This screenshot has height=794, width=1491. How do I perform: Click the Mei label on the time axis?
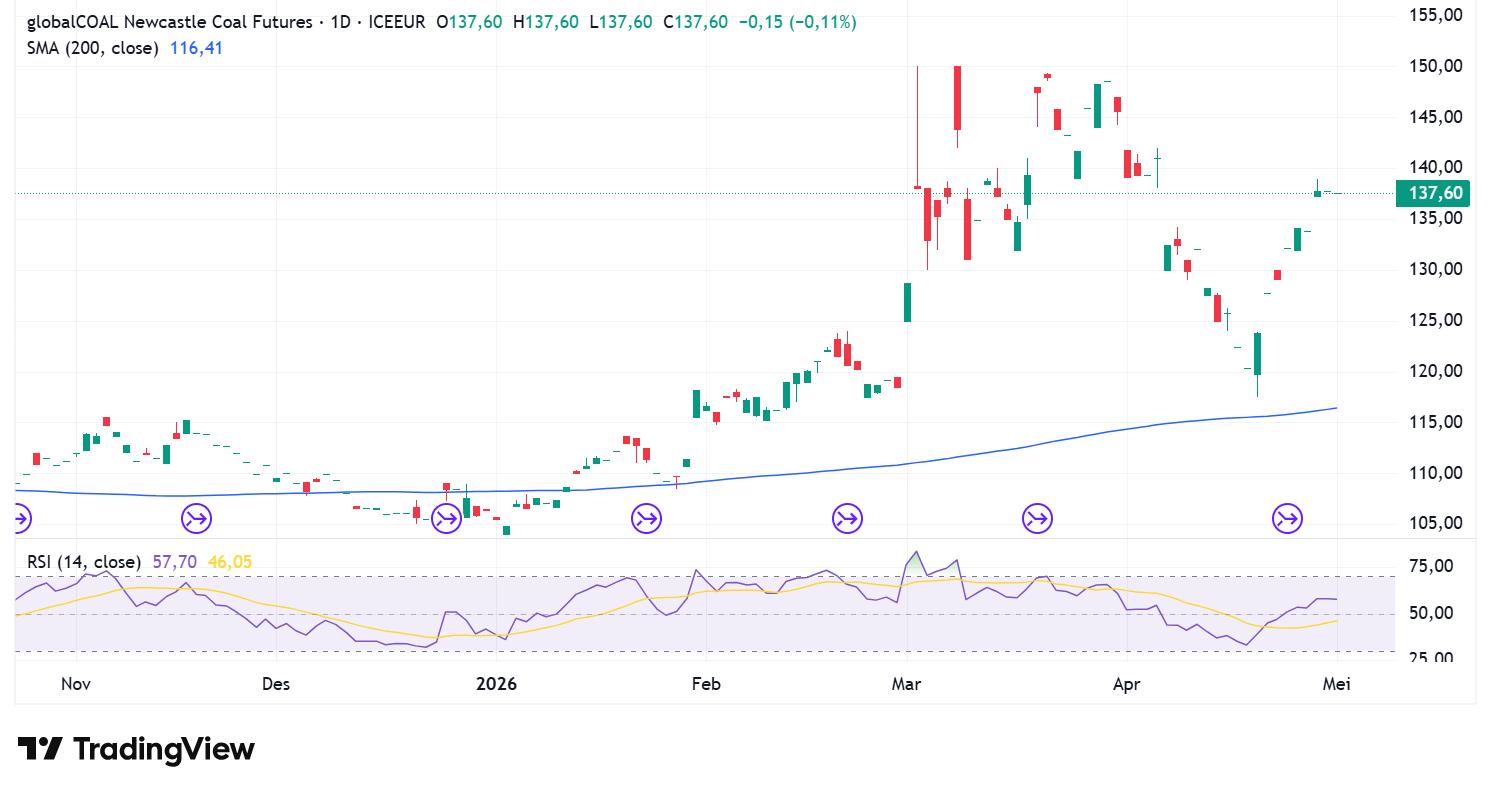point(1337,684)
